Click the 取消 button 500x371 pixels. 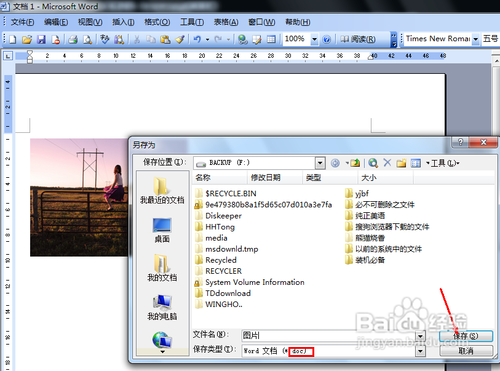(466, 351)
